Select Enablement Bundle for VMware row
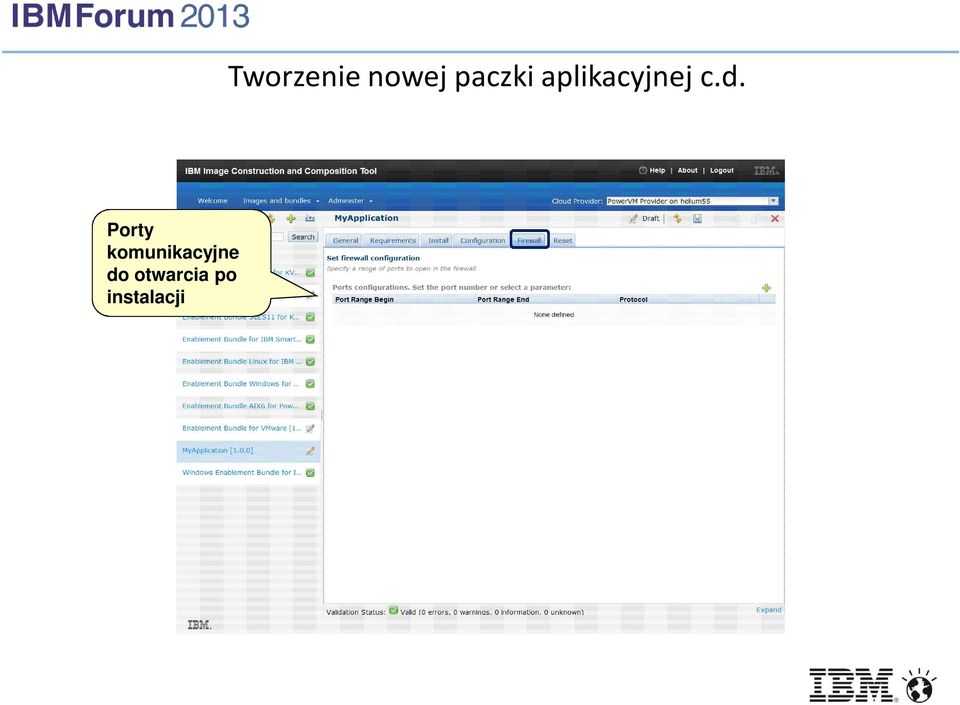This screenshot has width=960, height=705. point(249,428)
